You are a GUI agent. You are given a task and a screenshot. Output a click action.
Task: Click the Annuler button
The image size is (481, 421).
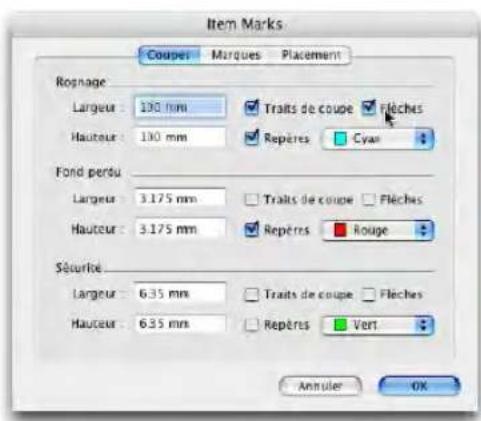pos(320,386)
